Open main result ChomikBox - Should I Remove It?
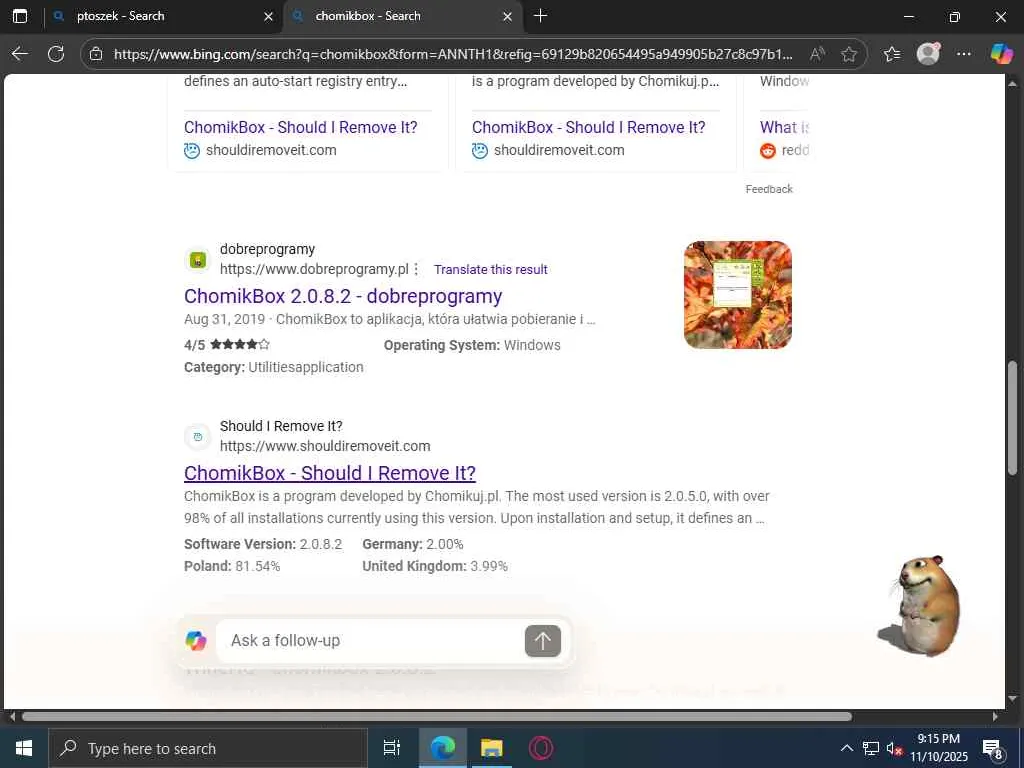The image size is (1024, 768). click(x=330, y=473)
